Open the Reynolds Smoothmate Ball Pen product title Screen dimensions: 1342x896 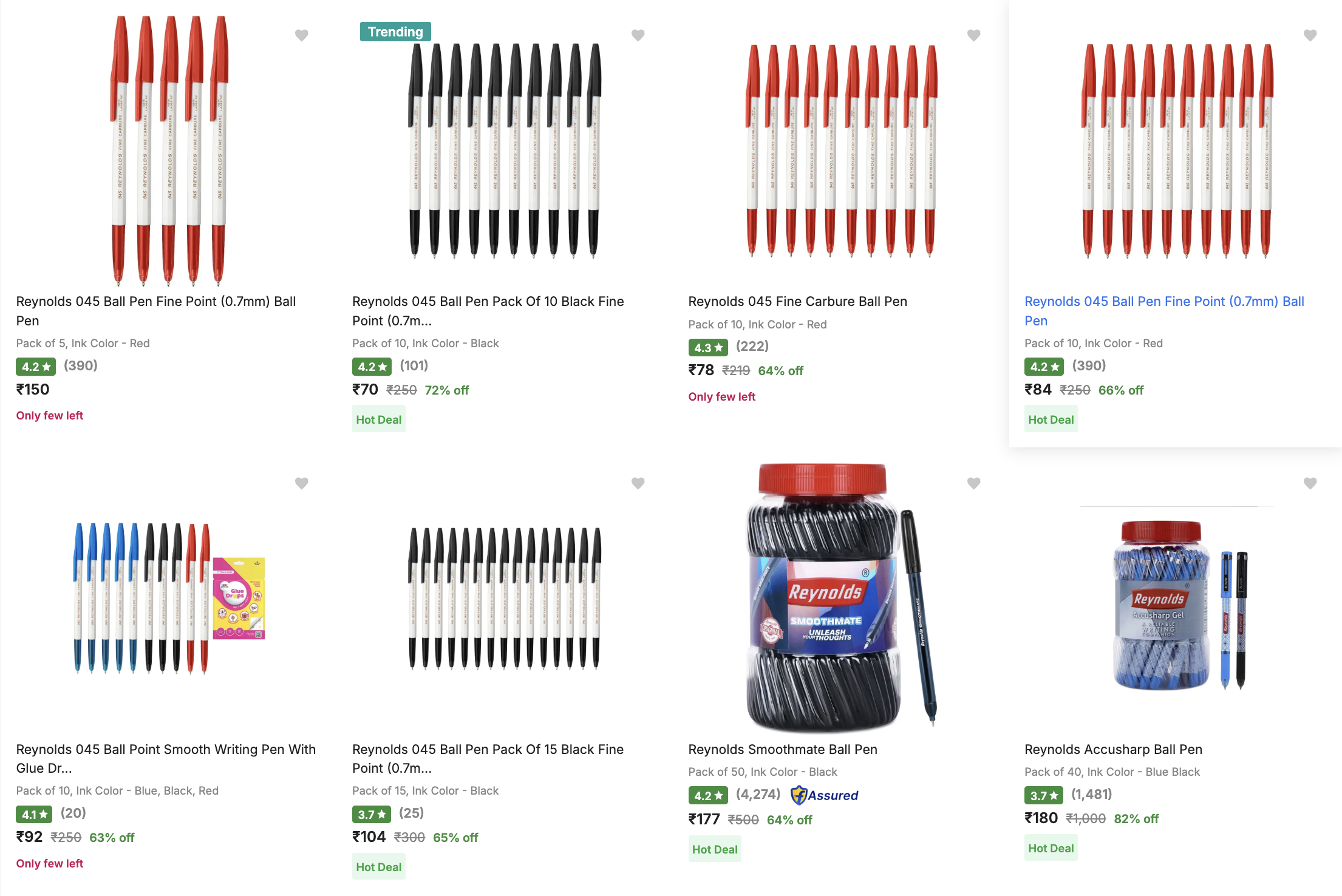coord(782,749)
